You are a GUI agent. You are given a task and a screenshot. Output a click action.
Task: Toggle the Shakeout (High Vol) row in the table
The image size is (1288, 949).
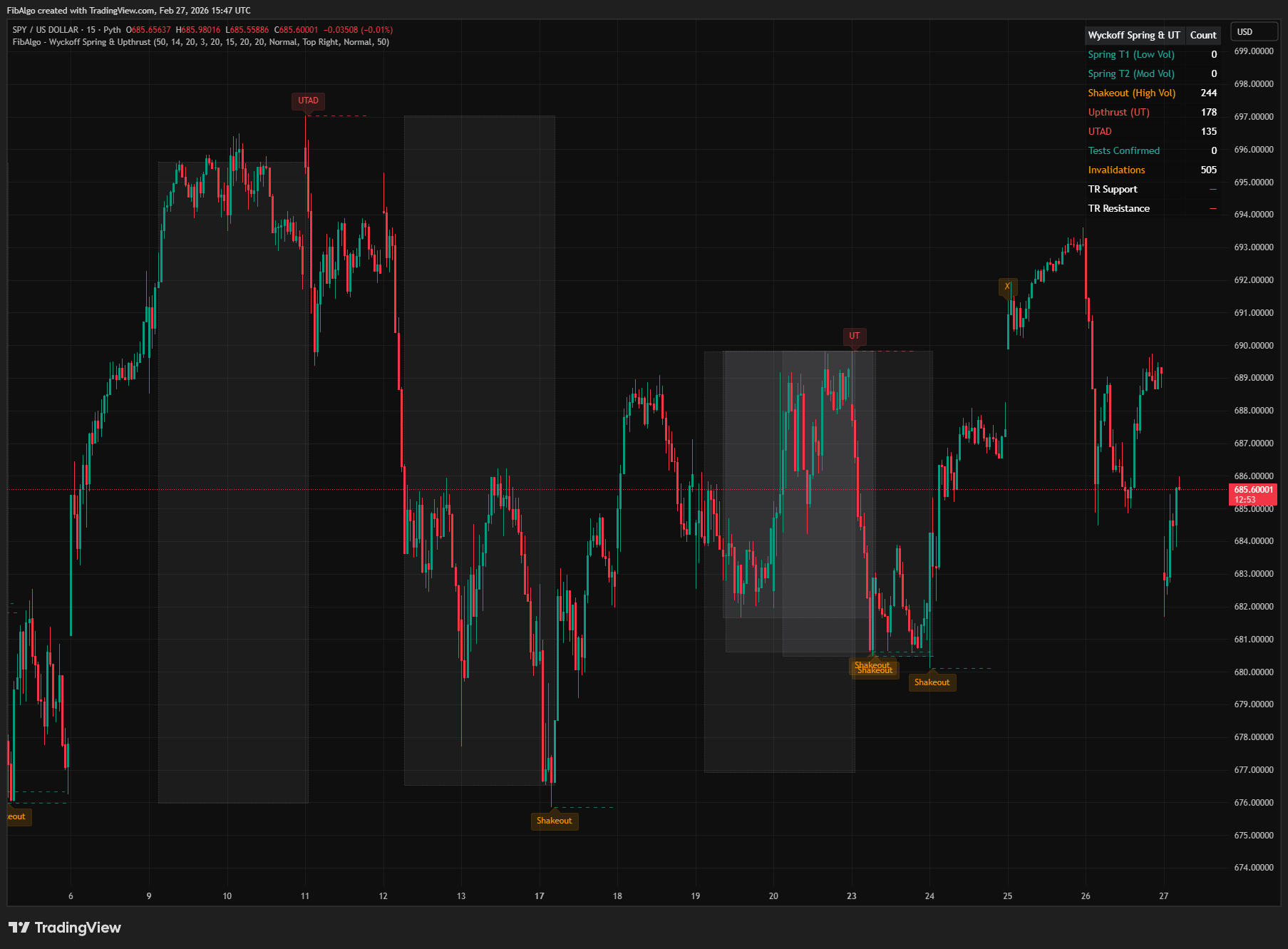1132,93
